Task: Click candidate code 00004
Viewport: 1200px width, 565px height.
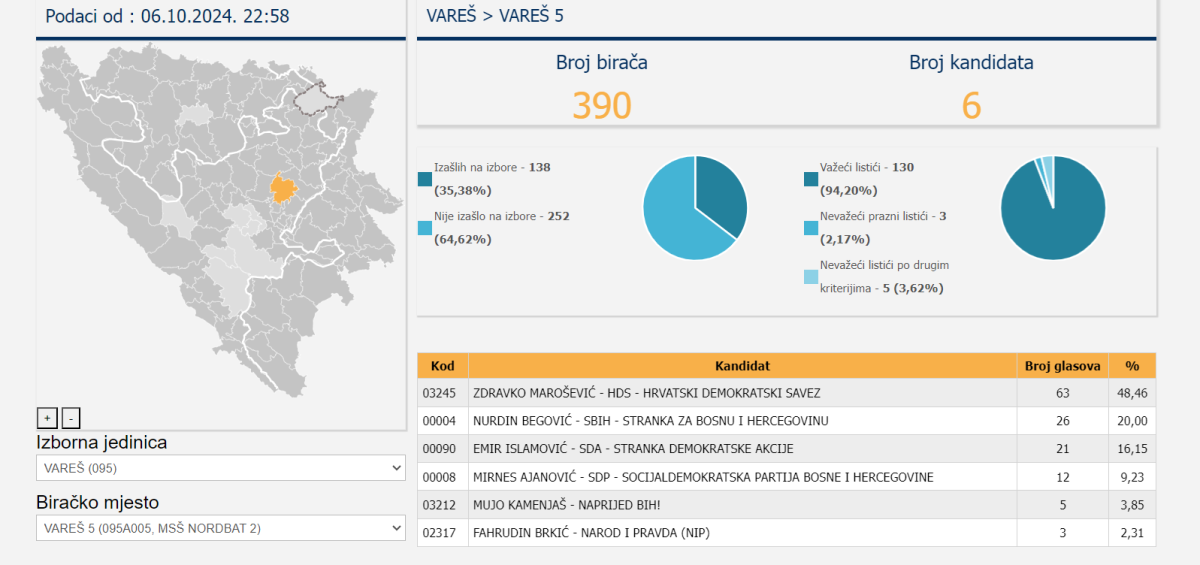Action: [439, 421]
